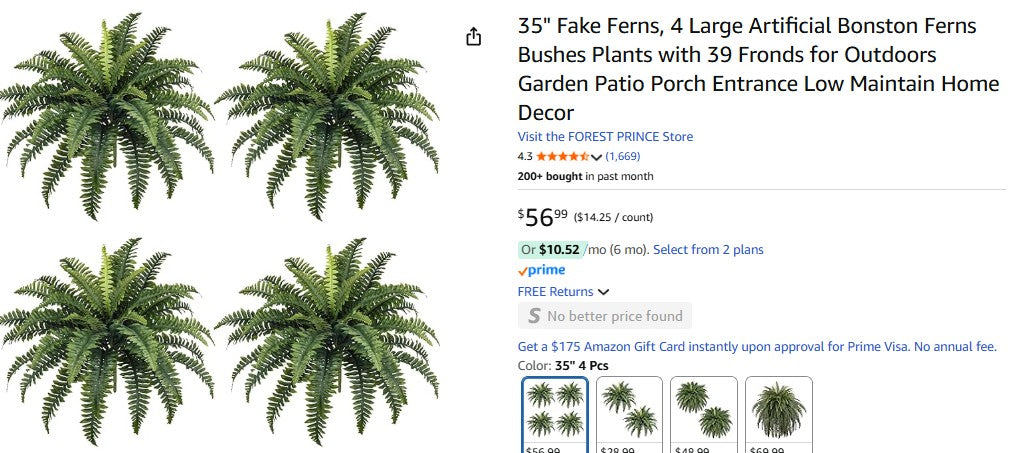This screenshot has width=1017, height=453.
Task: Open the 1,669 customer reviews link
Action: click(x=623, y=157)
